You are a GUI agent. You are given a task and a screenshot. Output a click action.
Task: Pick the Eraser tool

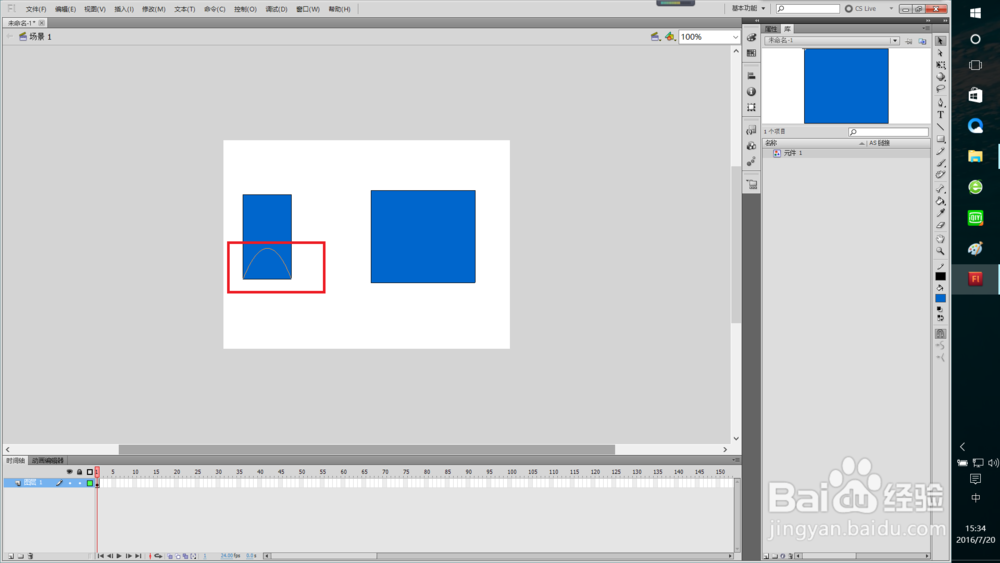941,225
